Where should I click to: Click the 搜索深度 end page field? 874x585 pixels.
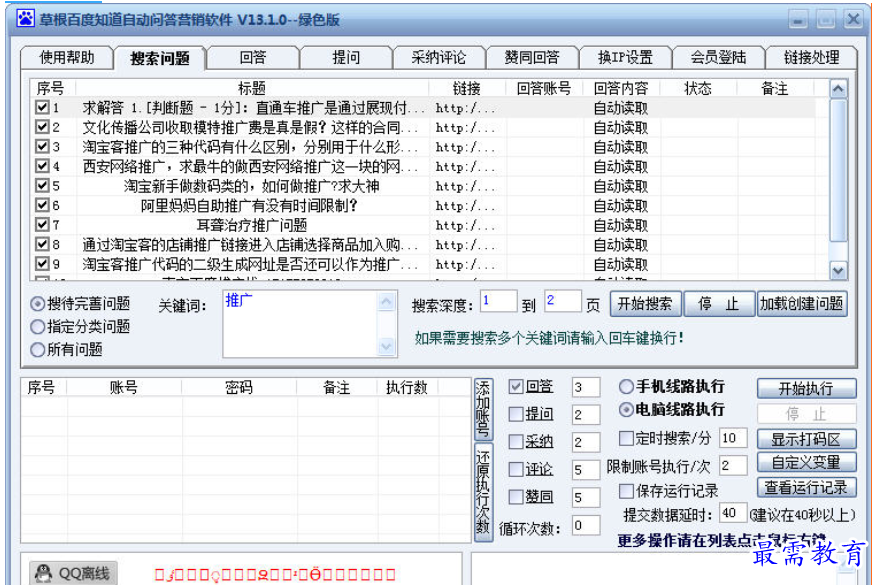pos(563,301)
